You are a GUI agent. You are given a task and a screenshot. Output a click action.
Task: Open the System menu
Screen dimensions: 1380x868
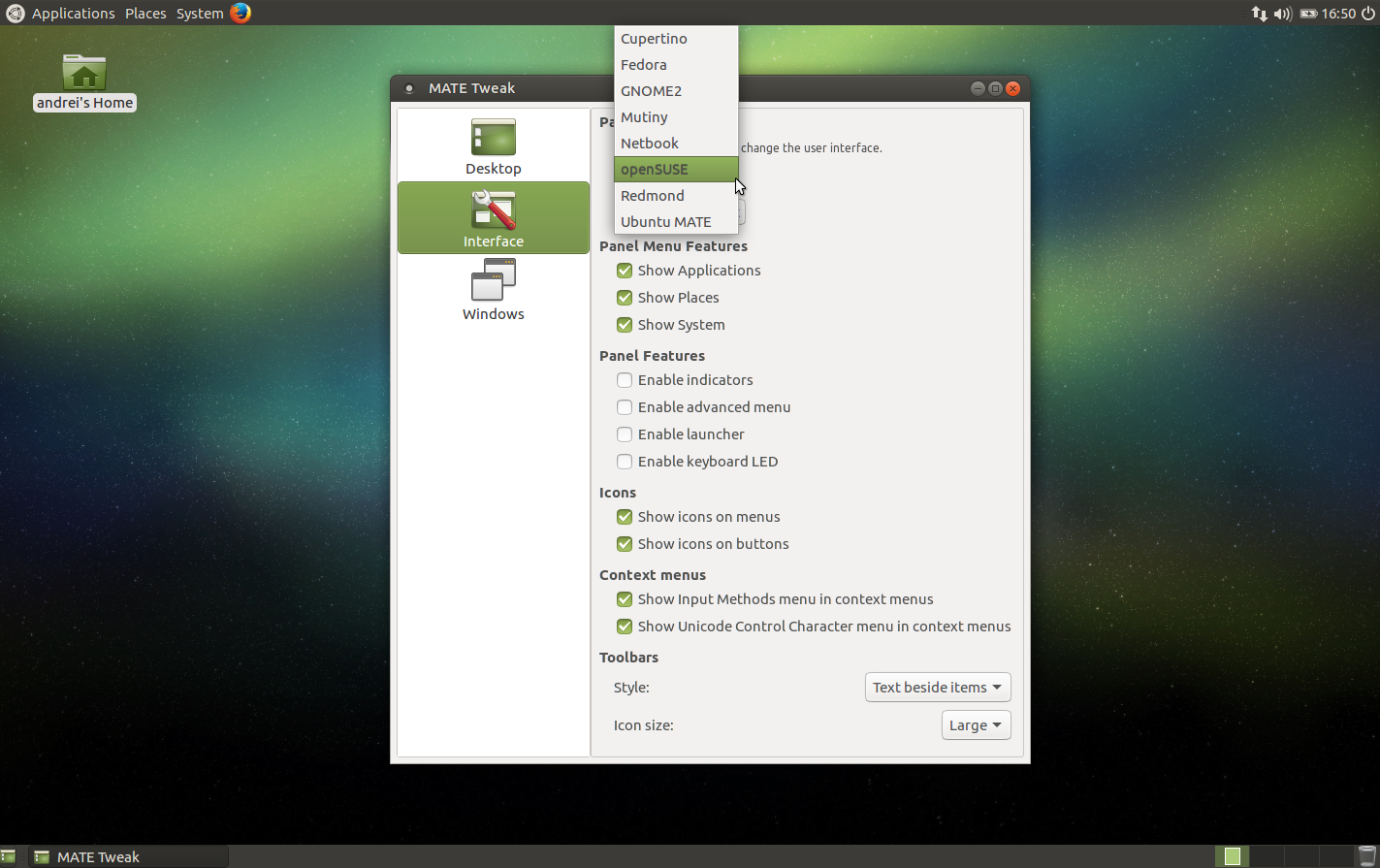200,14
